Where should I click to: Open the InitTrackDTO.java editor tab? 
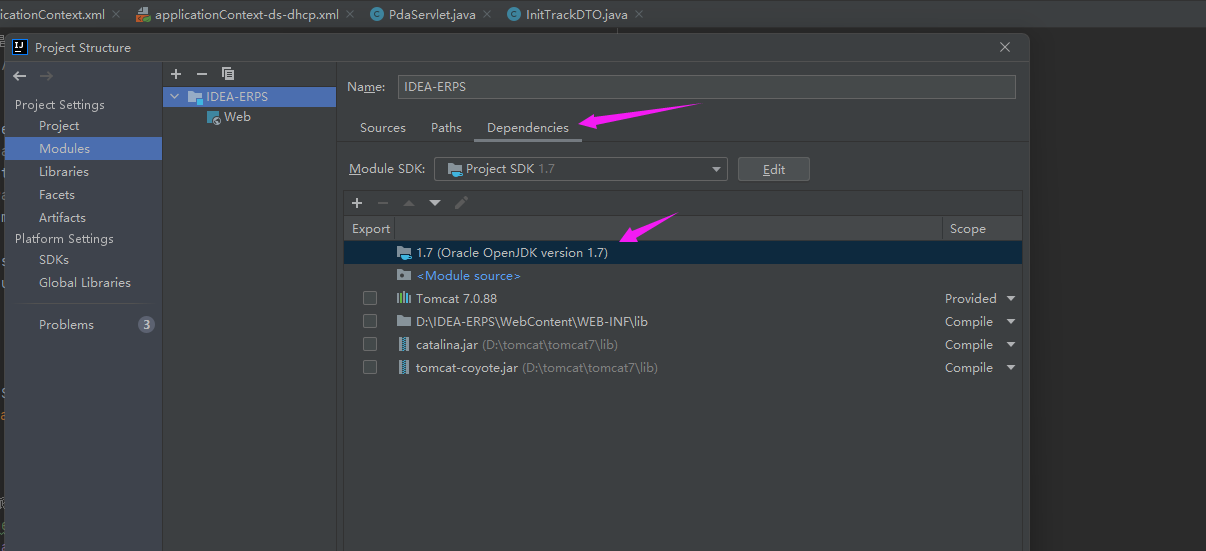click(575, 15)
